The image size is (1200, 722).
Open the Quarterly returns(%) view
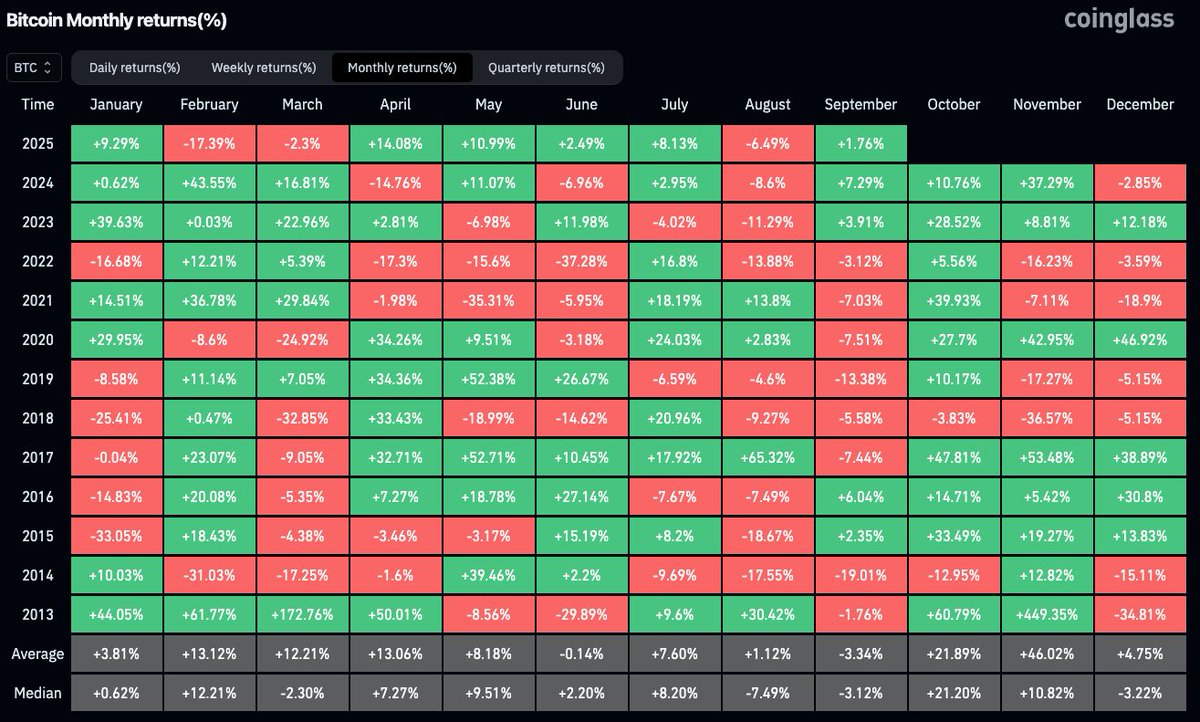546,68
